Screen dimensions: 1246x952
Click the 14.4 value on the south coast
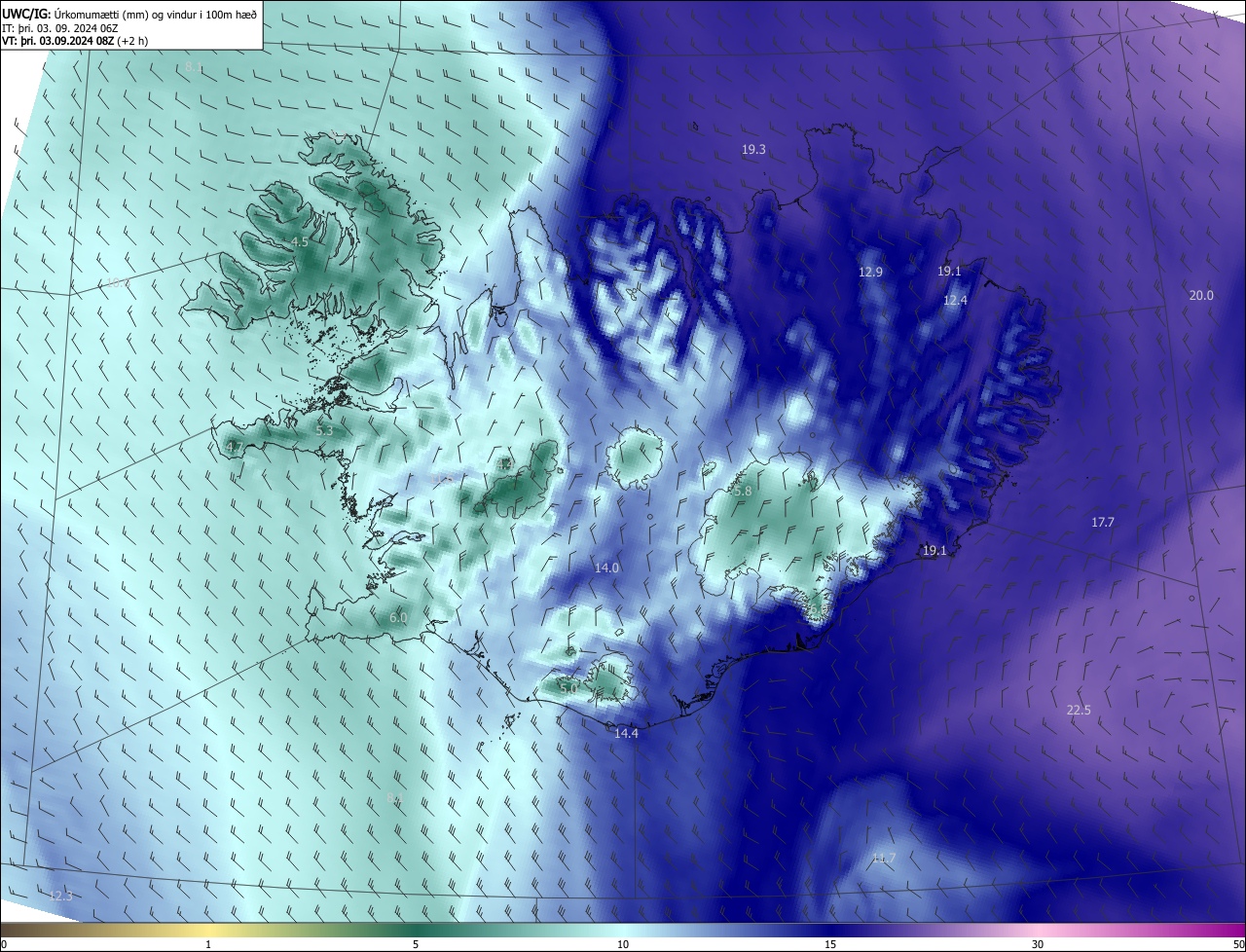[x=626, y=734]
